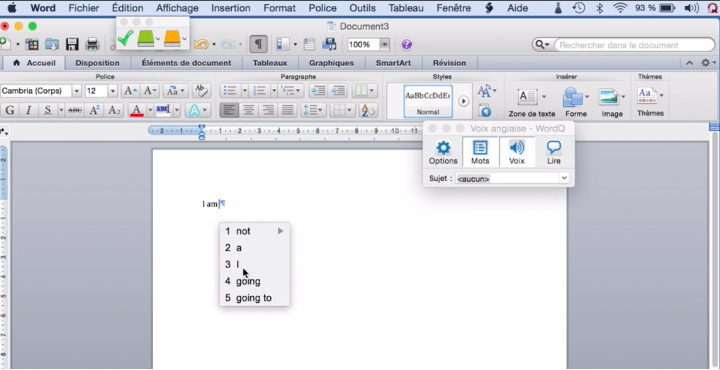Image resolution: width=720 pixels, height=370 pixels.
Task: Toggle bold (G) formatting
Action: (9, 110)
